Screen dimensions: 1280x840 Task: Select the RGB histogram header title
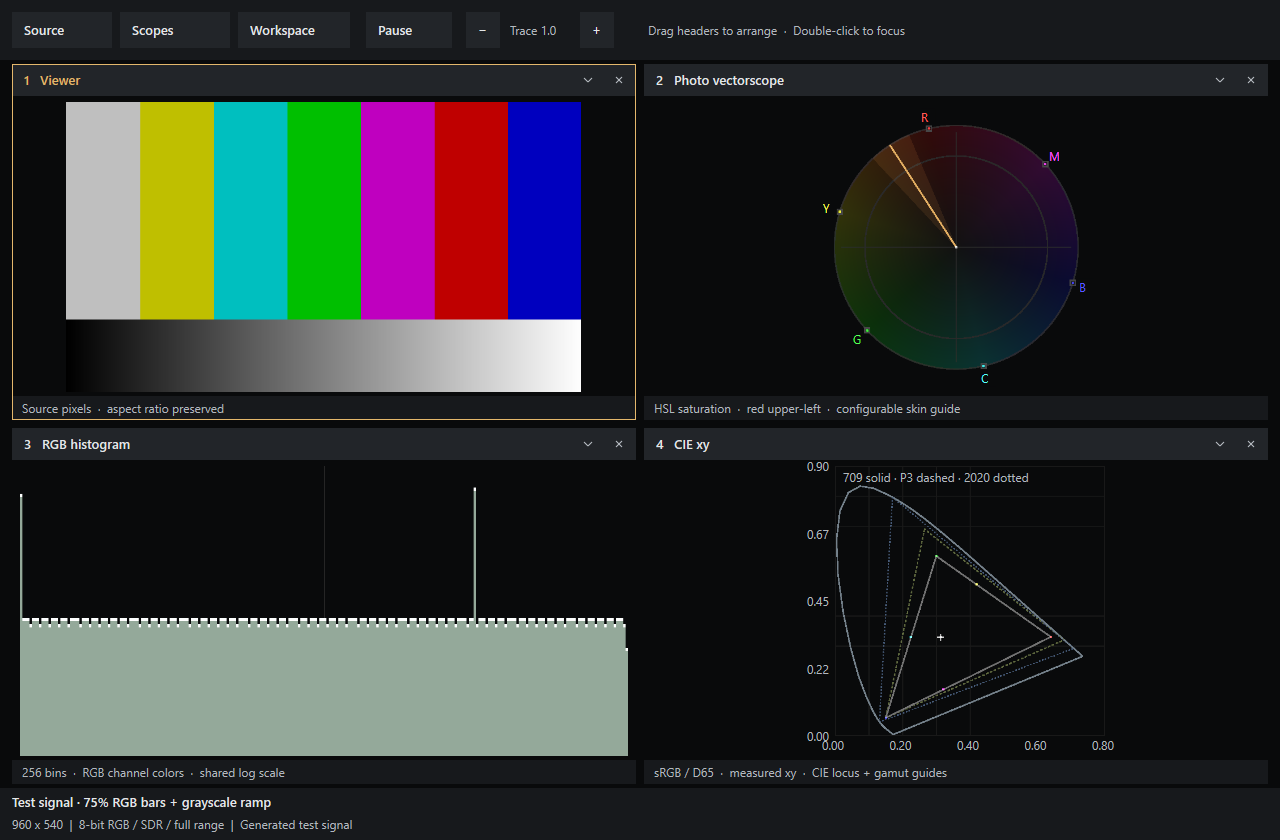(x=86, y=445)
